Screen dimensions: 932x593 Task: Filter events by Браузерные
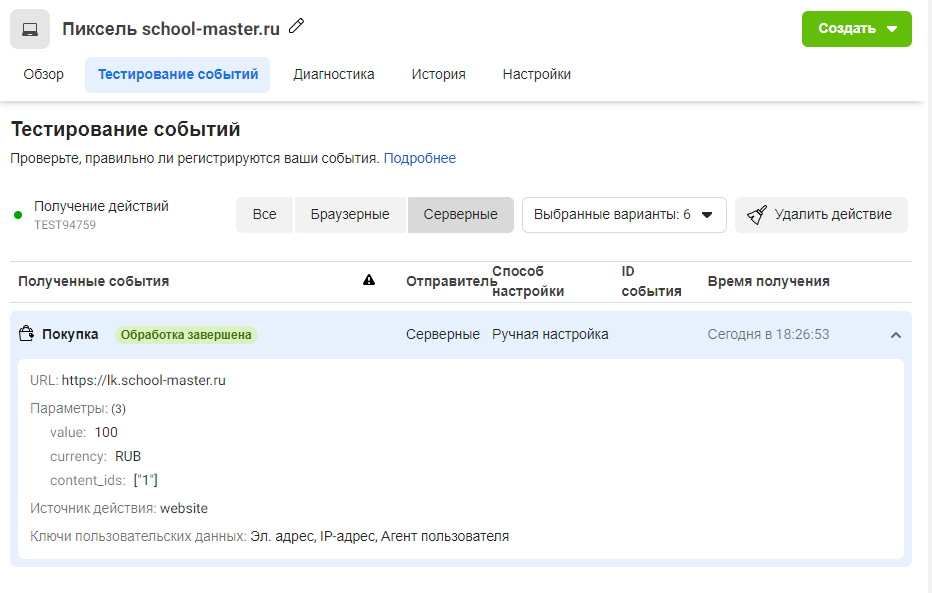tap(350, 215)
